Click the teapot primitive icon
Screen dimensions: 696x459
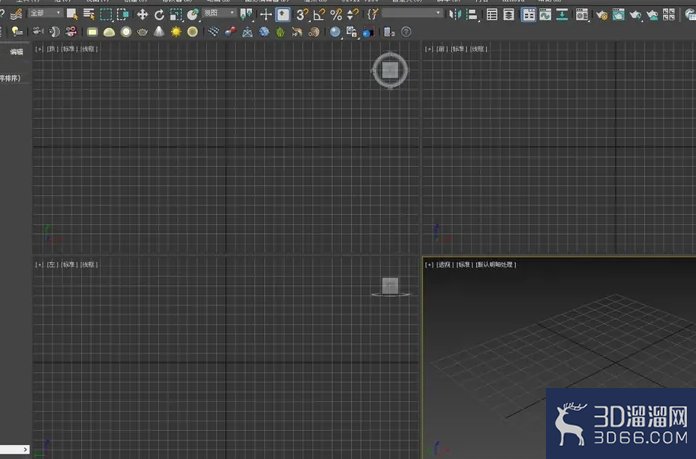[x=142, y=32]
